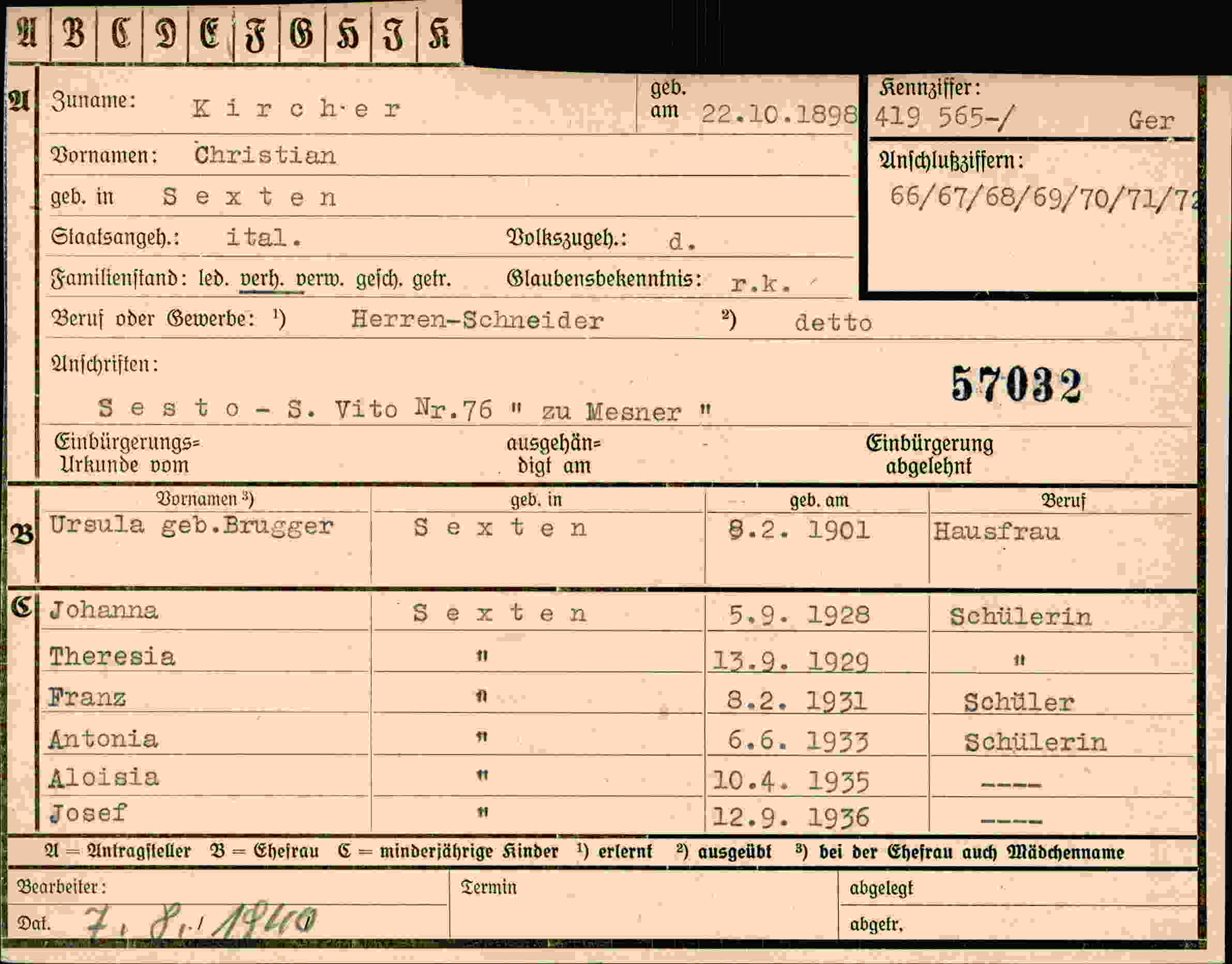This screenshot has height=964, width=1232.
Task: Click the birth date '12.9. 1936'
Action: 790,817
